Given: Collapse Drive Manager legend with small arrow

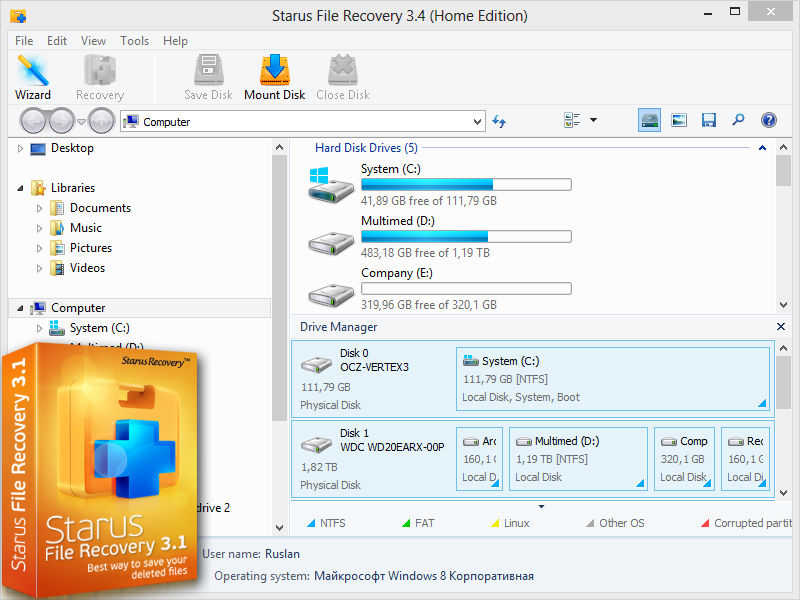Looking at the screenshot, I should (x=541, y=507).
